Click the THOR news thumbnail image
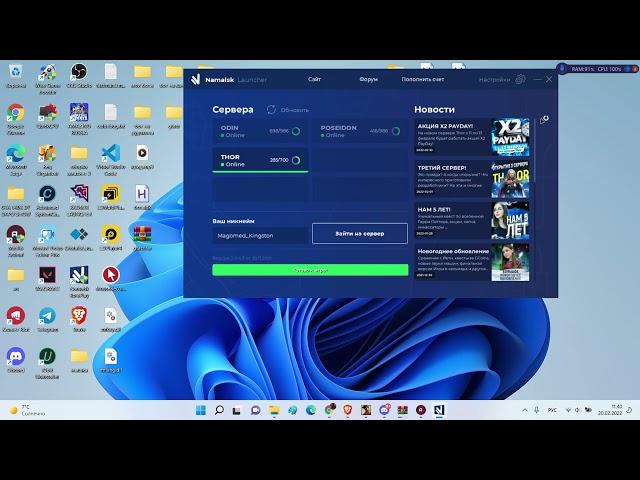This screenshot has height=480, width=640. coord(510,179)
